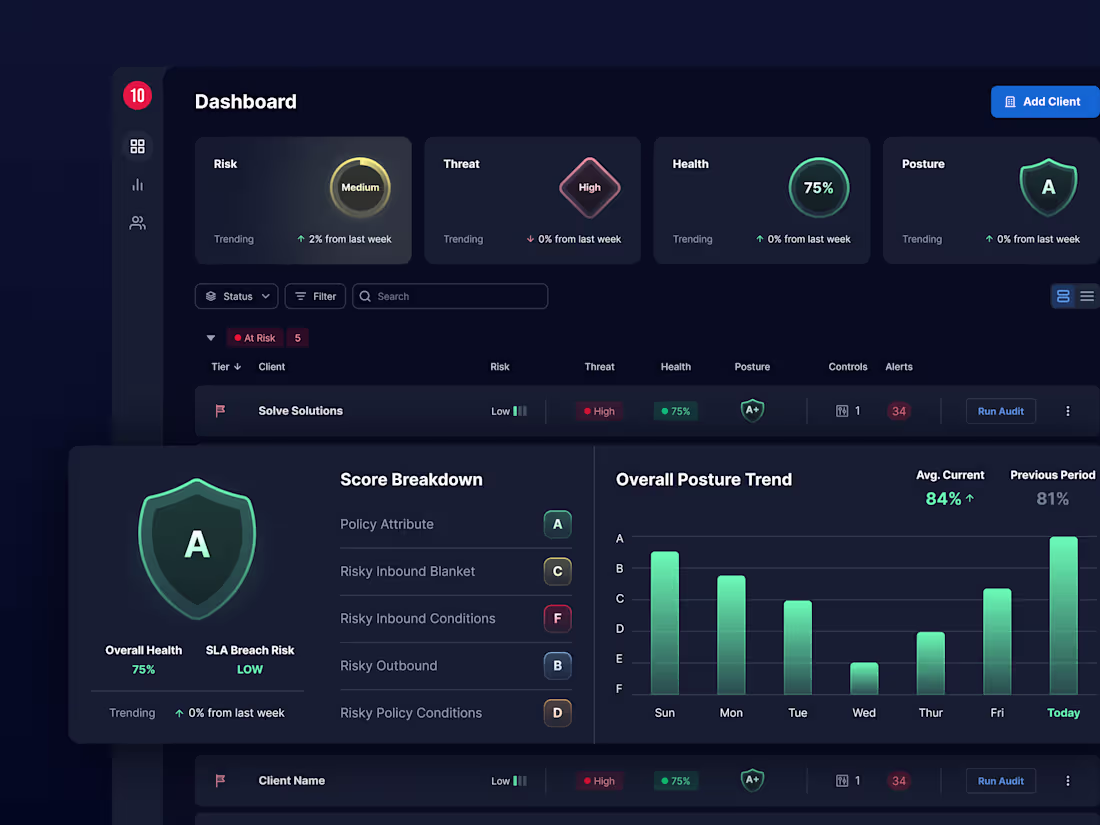Click controls icon in Solve Solutions row
Viewport: 1100px width, 825px height.
(x=842, y=411)
